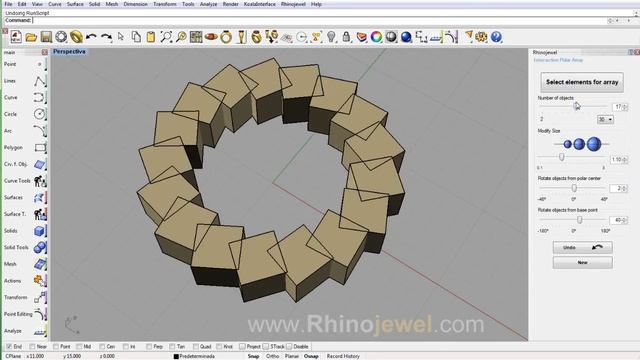640x360 pixels.
Task: Click the lightbulb icon in the toolbar
Action: point(331,37)
